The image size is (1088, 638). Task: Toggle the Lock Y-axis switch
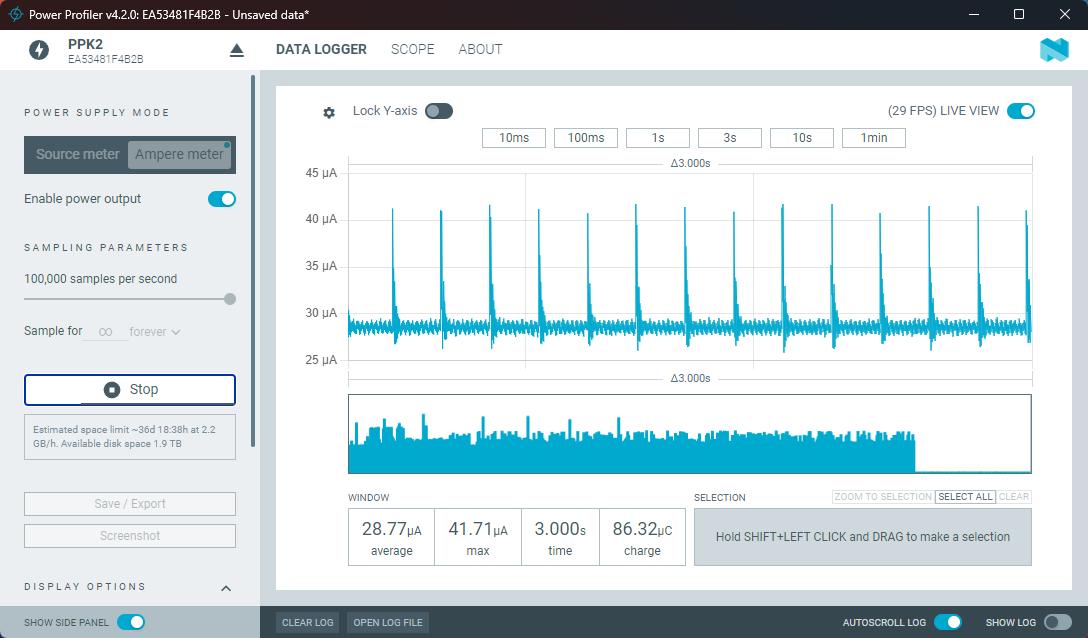438,111
